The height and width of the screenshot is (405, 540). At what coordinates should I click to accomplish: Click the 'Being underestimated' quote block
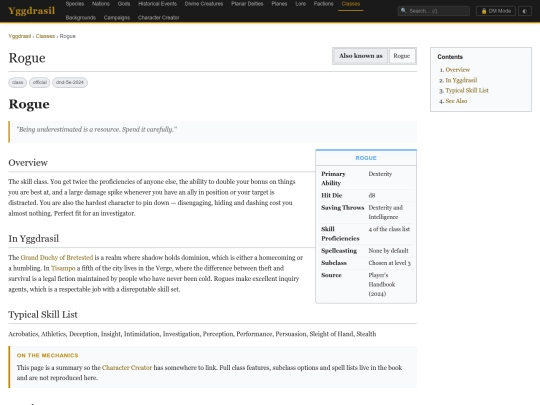(212, 132)
